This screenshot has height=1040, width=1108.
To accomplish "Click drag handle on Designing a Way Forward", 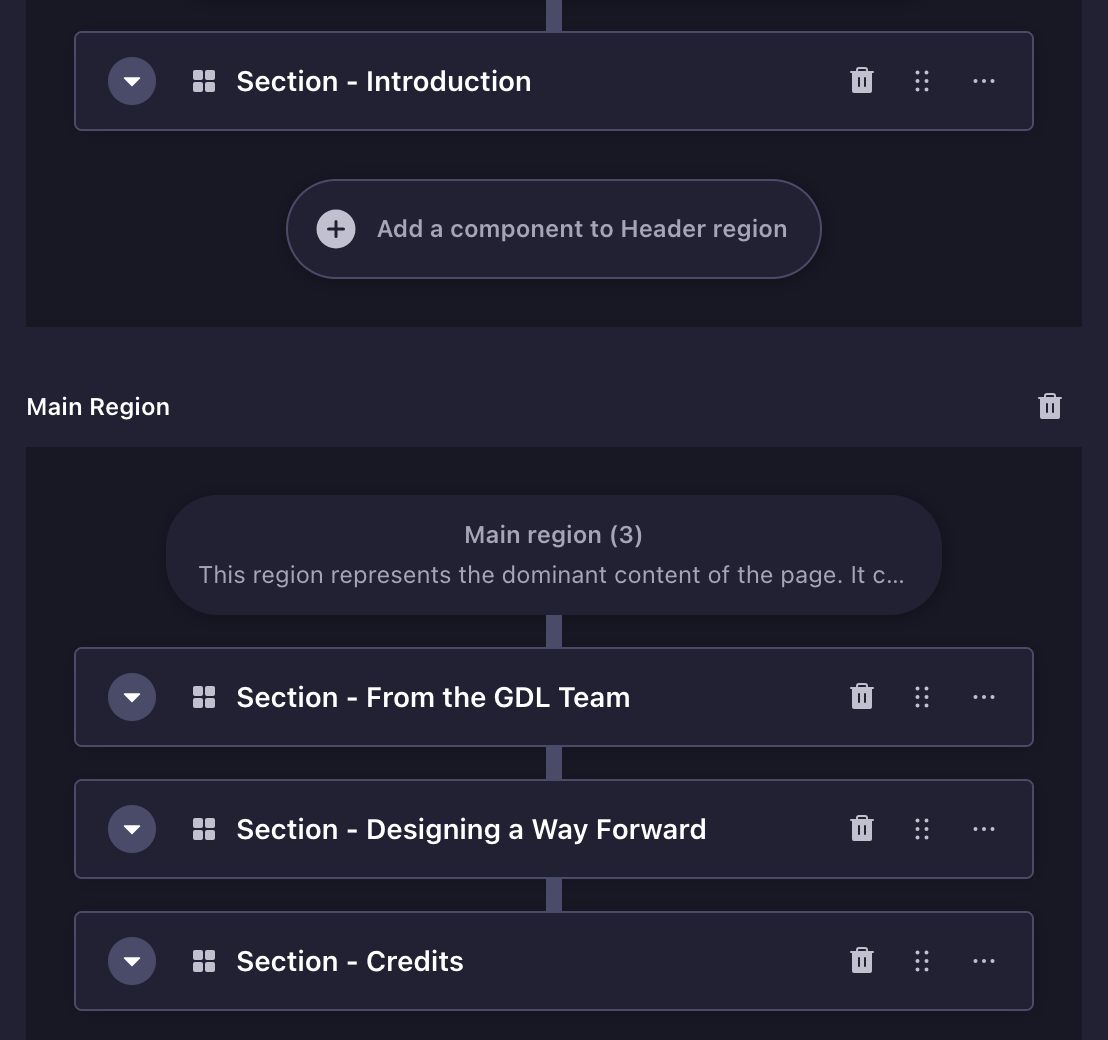I will click(x=922, y=829).
